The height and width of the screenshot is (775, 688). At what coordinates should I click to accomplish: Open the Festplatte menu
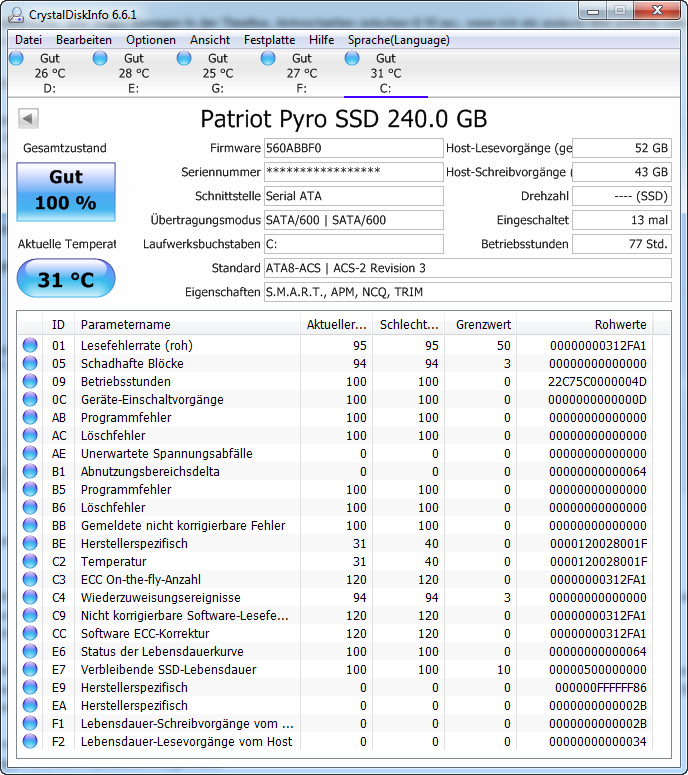(x=269, y=40)
